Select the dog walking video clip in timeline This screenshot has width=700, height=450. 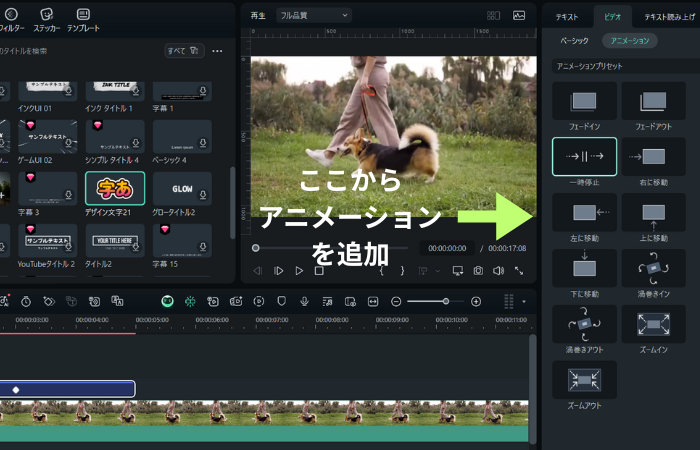(264, 421)
